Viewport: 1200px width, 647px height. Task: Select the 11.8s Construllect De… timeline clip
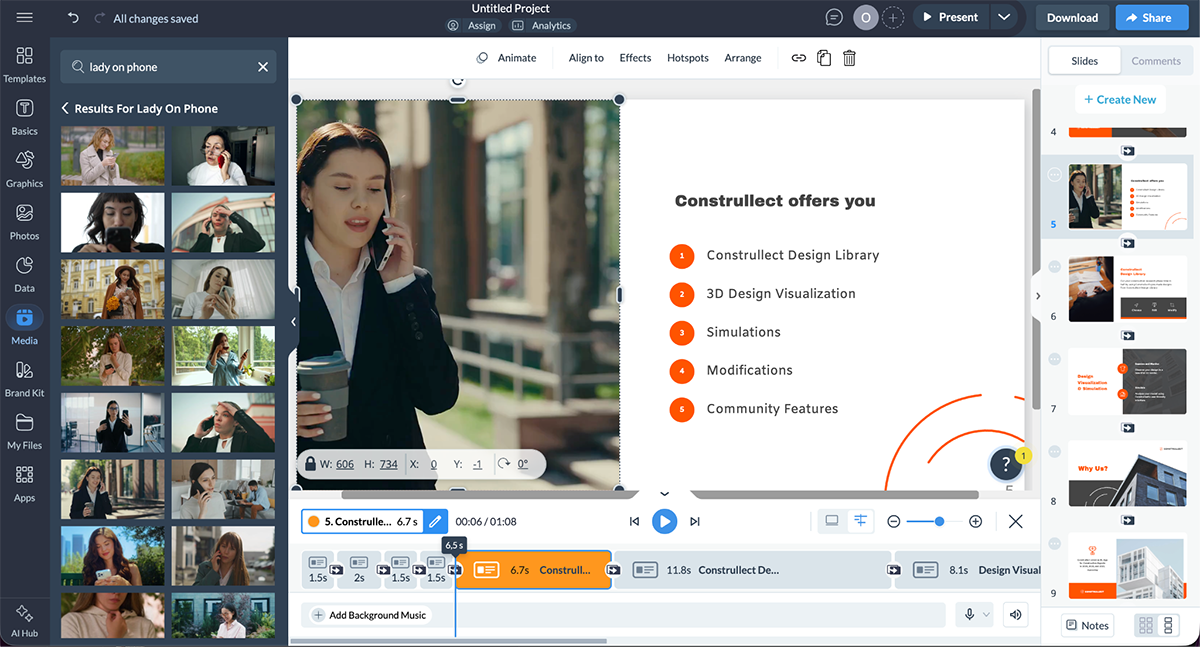click(752, 570)
